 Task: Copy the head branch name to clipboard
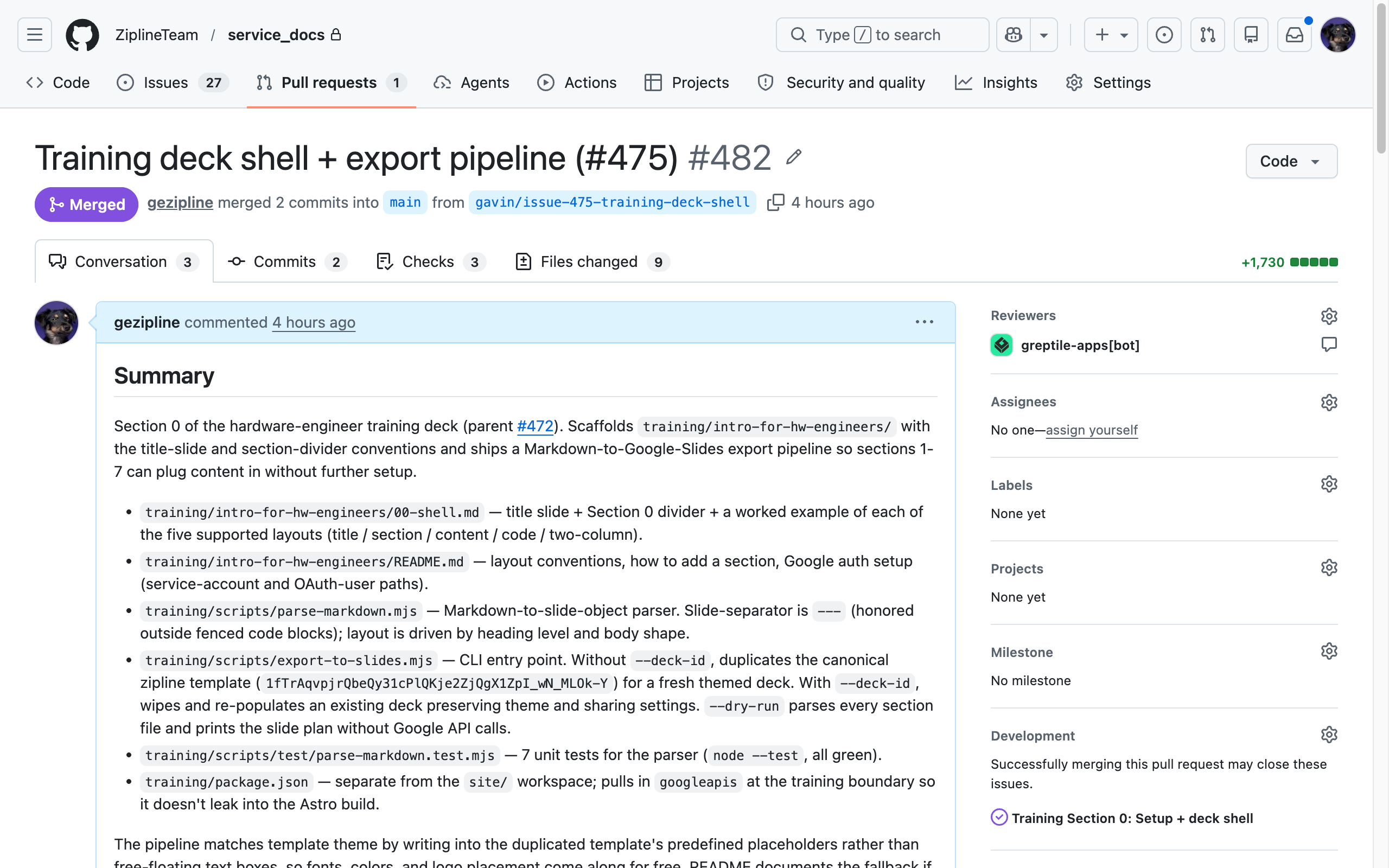pos(775,203)
